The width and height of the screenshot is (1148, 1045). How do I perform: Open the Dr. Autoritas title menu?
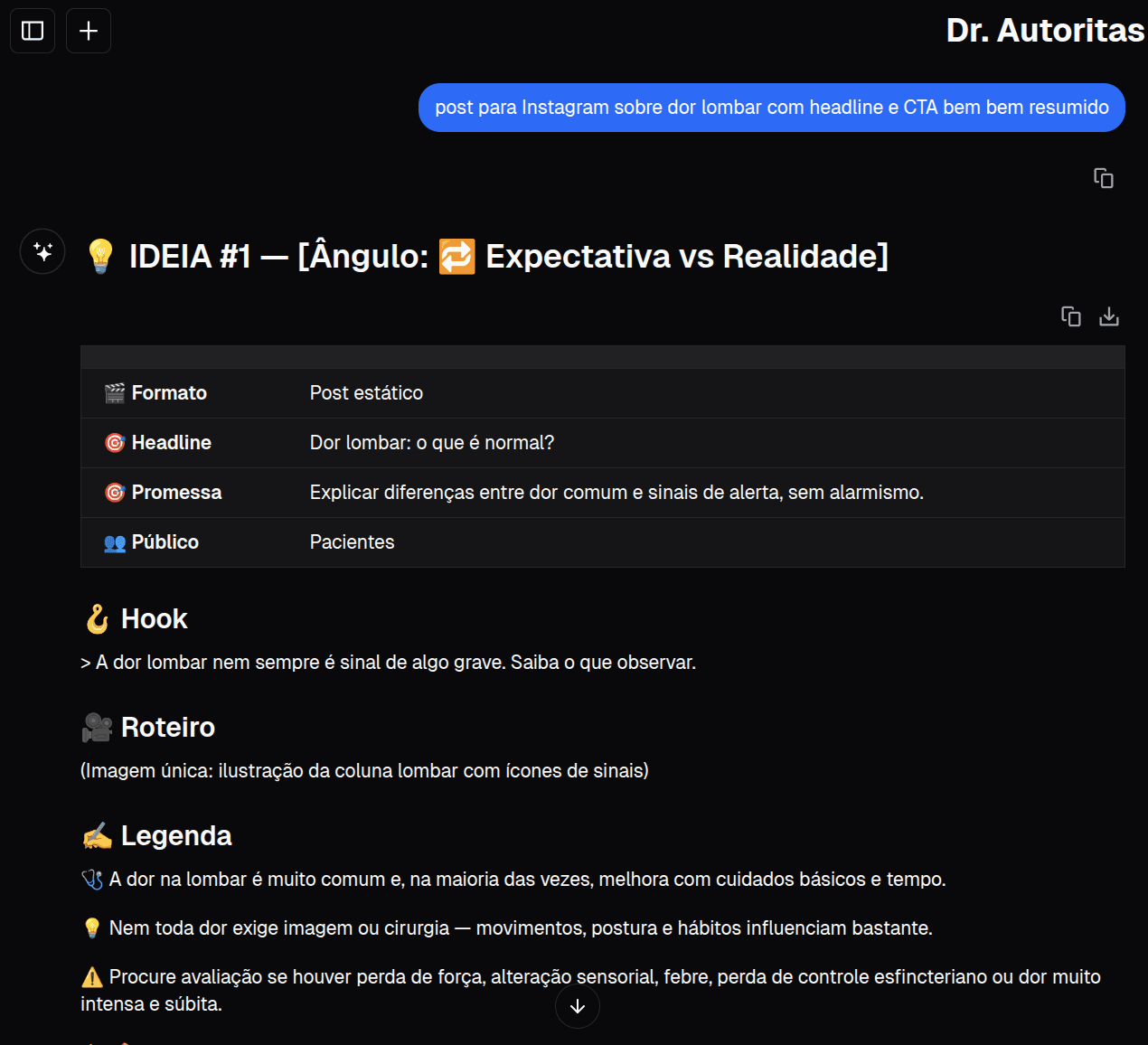(1044, 30)
